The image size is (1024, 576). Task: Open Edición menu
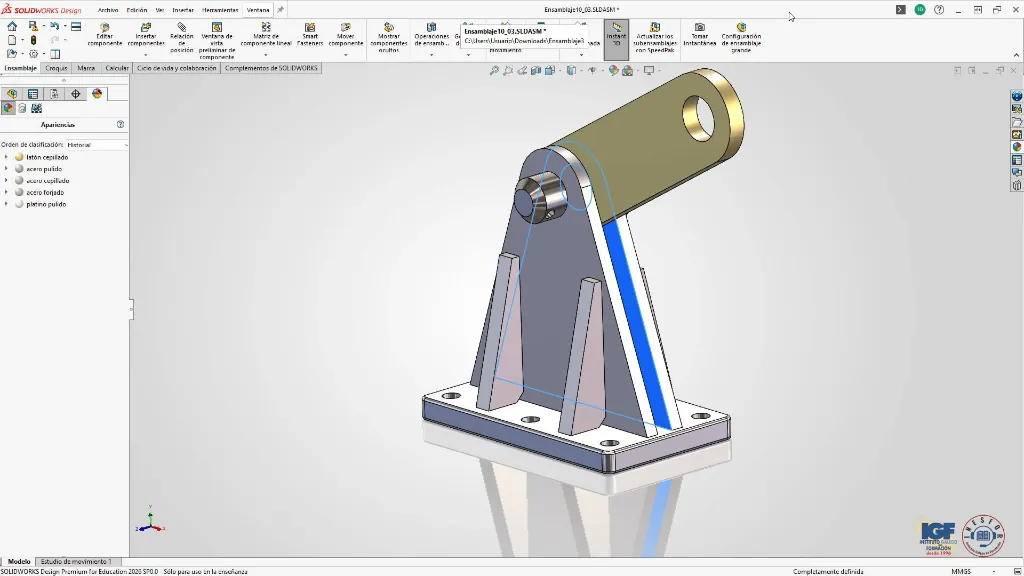pyautogui.click(x=136, y=10)
